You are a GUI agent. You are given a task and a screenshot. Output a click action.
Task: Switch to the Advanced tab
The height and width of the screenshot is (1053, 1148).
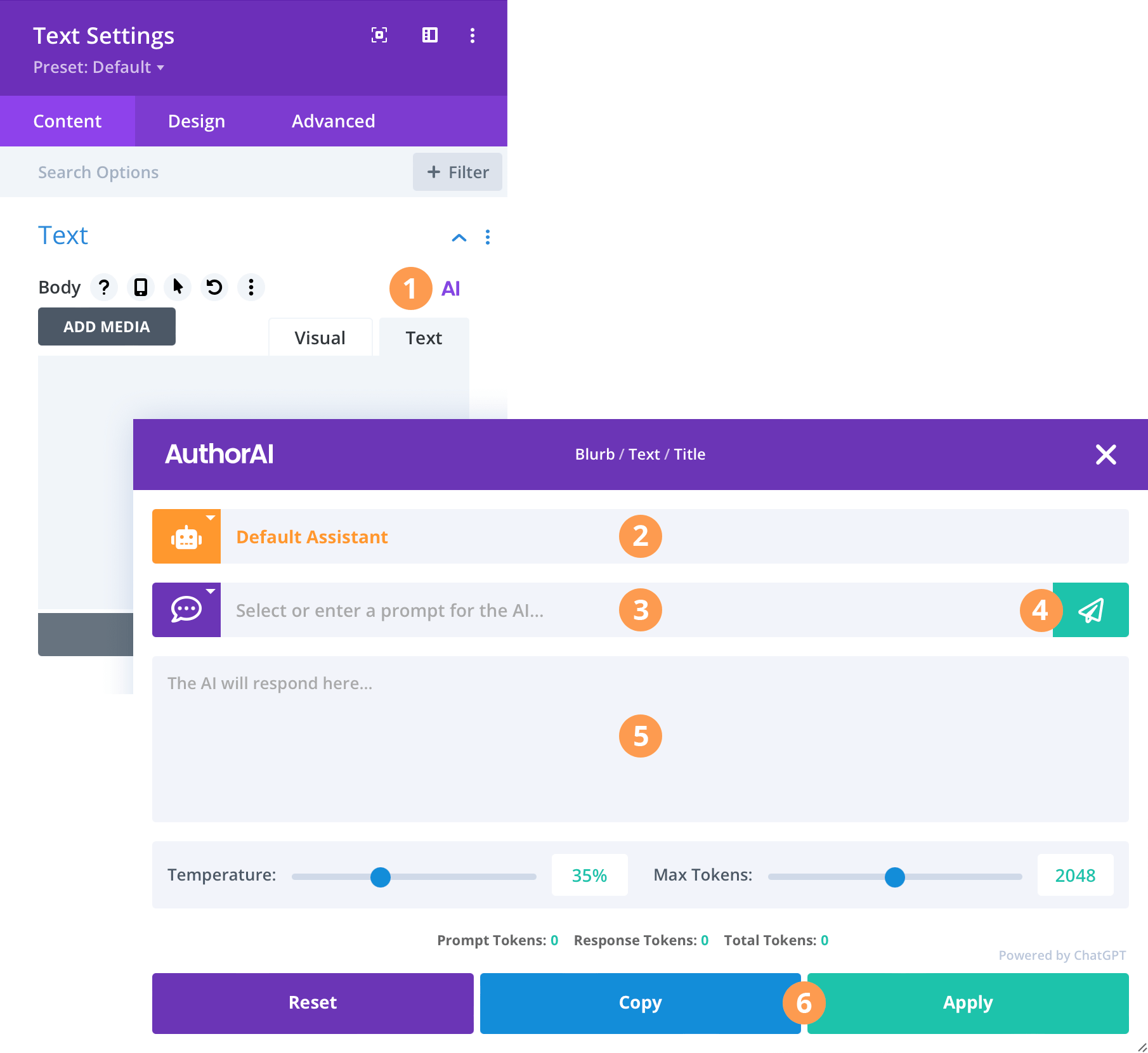[334, 121]
